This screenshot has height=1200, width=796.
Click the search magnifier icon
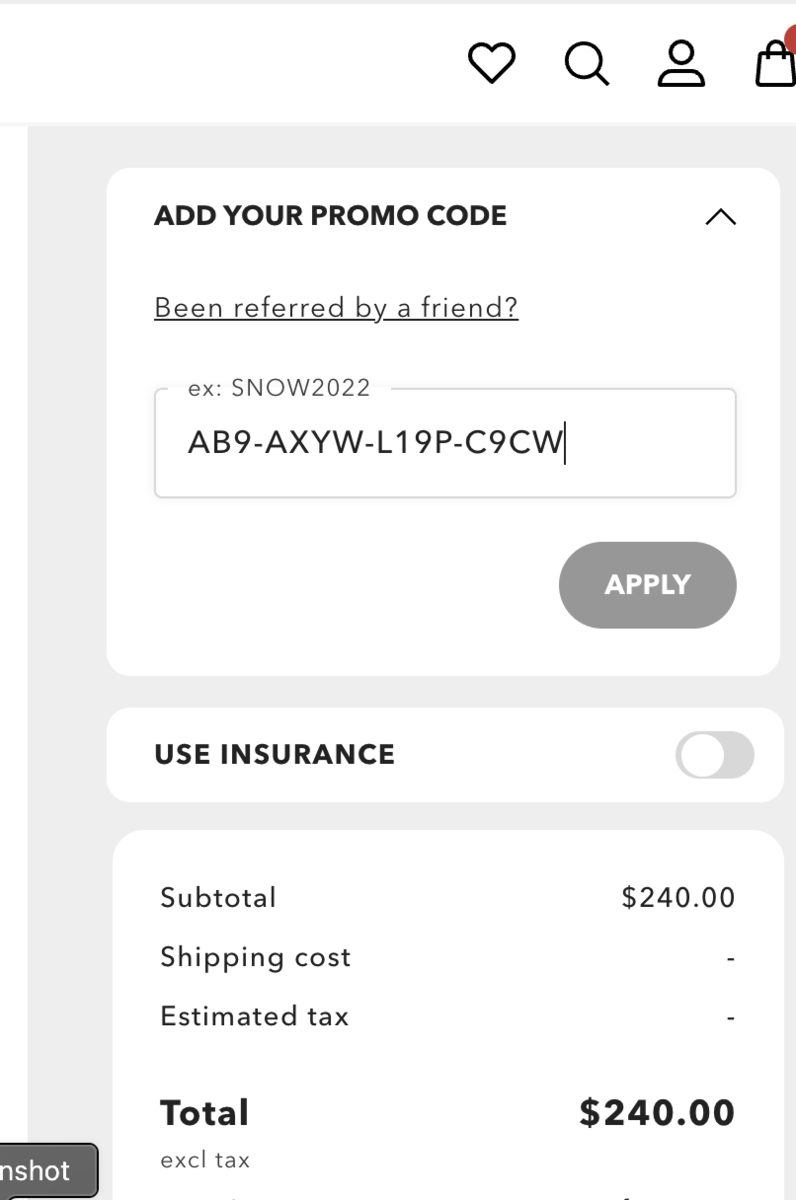(x=586, y=64)
